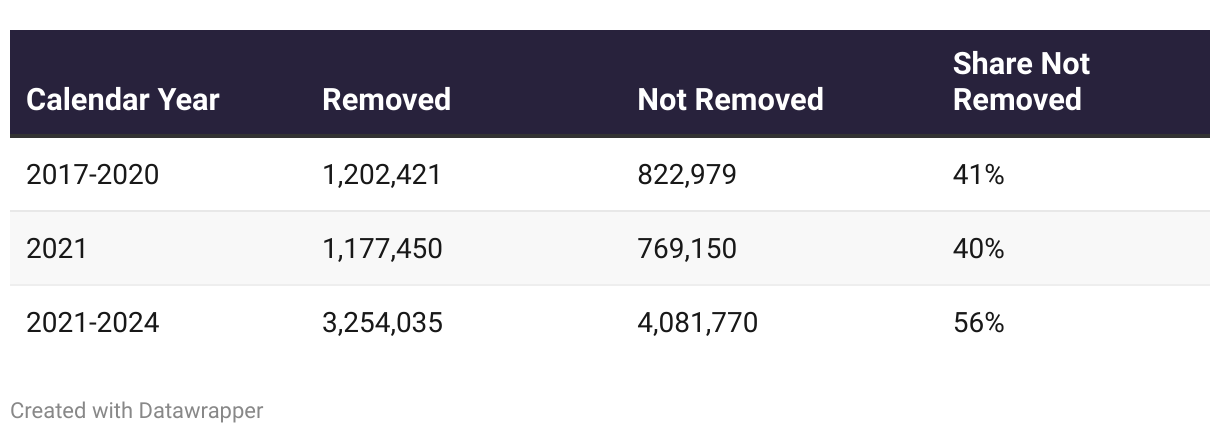Click the 1,177,450 removed value
The height and width of the screenshot is (434, 1220).
coord(382,248)
